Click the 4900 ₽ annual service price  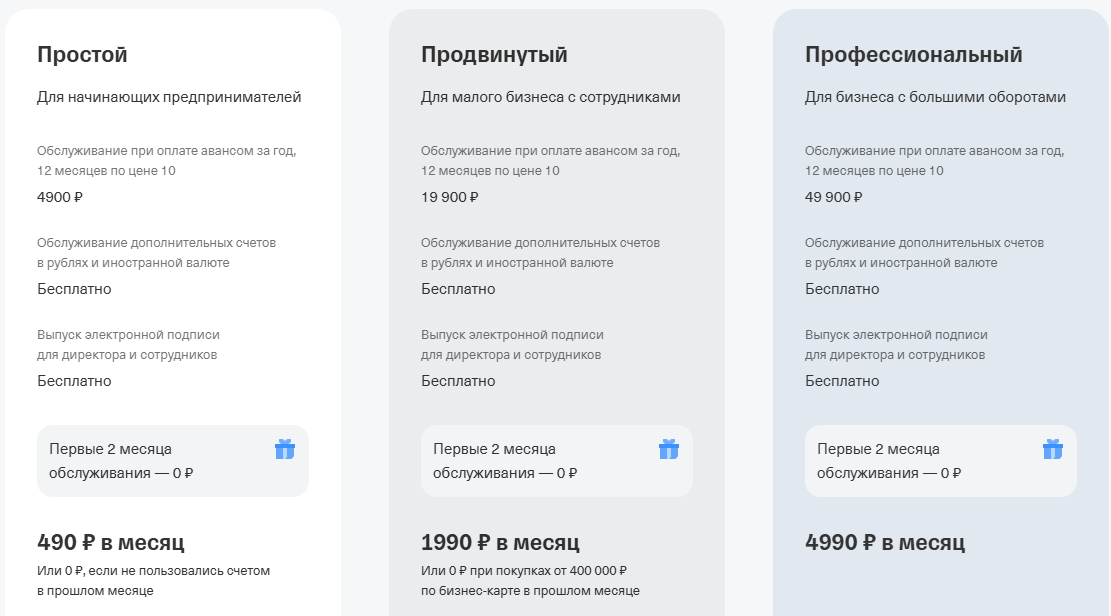(x=60, y=197)
